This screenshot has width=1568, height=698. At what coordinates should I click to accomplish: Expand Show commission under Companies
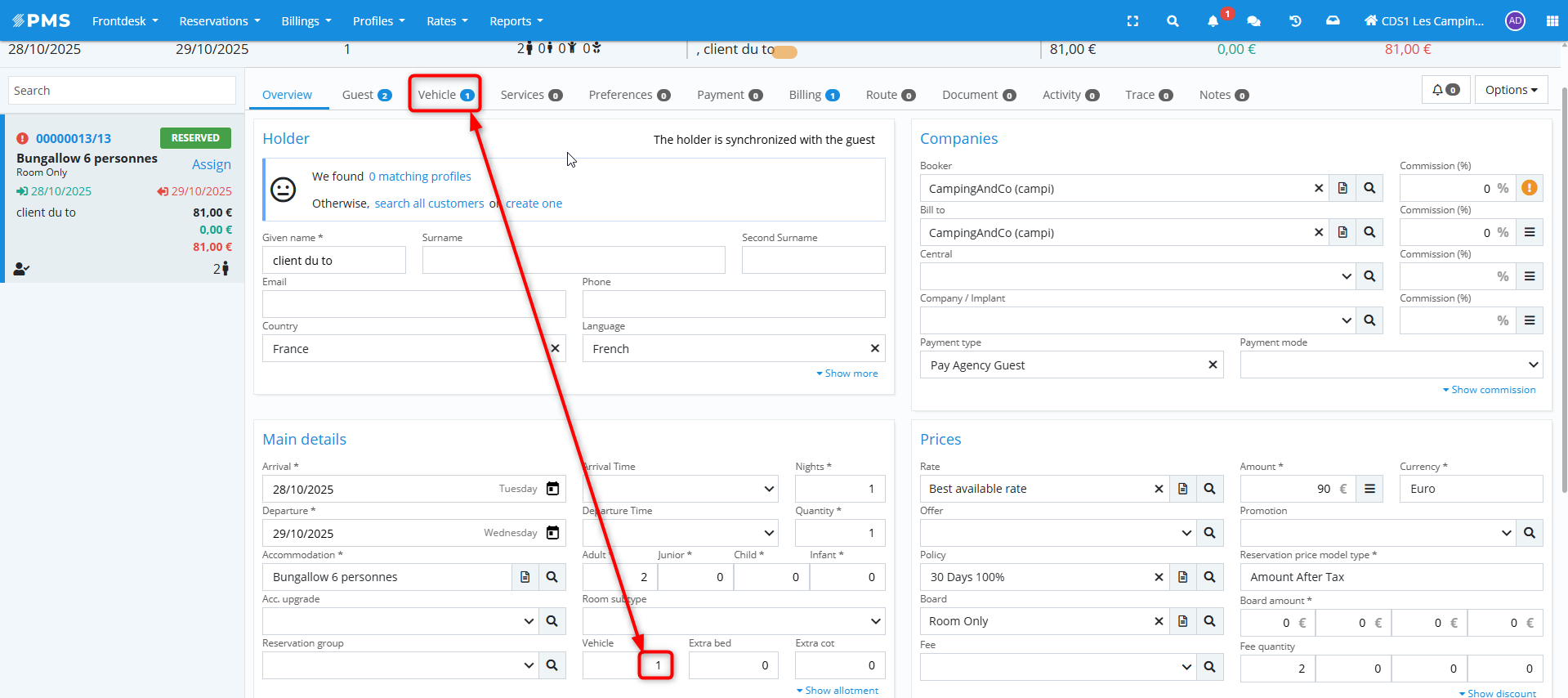tap(1489, 390)
